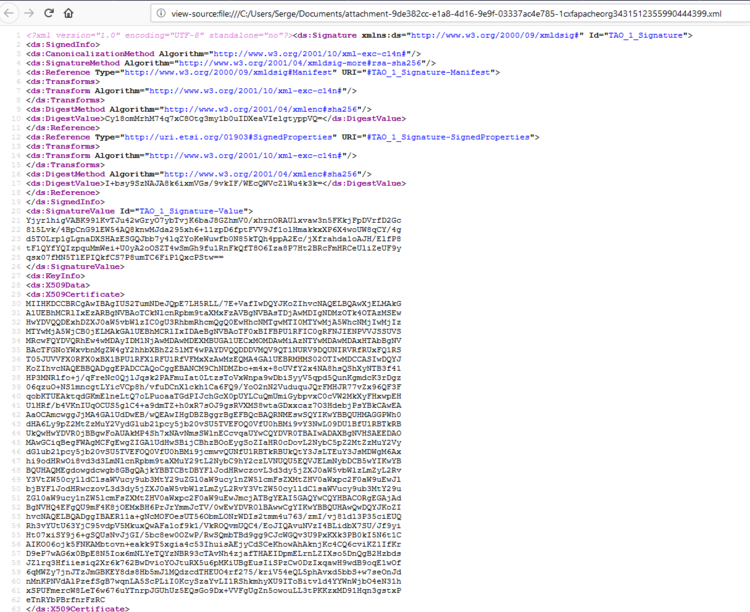The image size is (750, 612).
Task: Select DigestValue text starting with Cyl8omMrhM
Action: tap(212, 119)
